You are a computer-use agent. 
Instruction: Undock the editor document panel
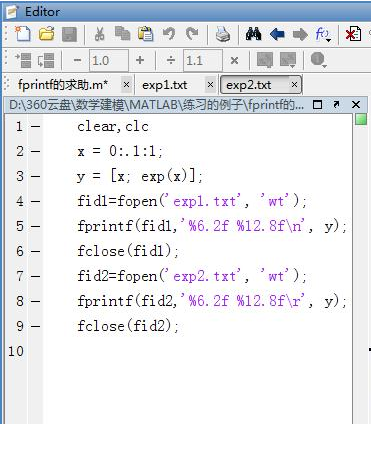click(336, 105)
